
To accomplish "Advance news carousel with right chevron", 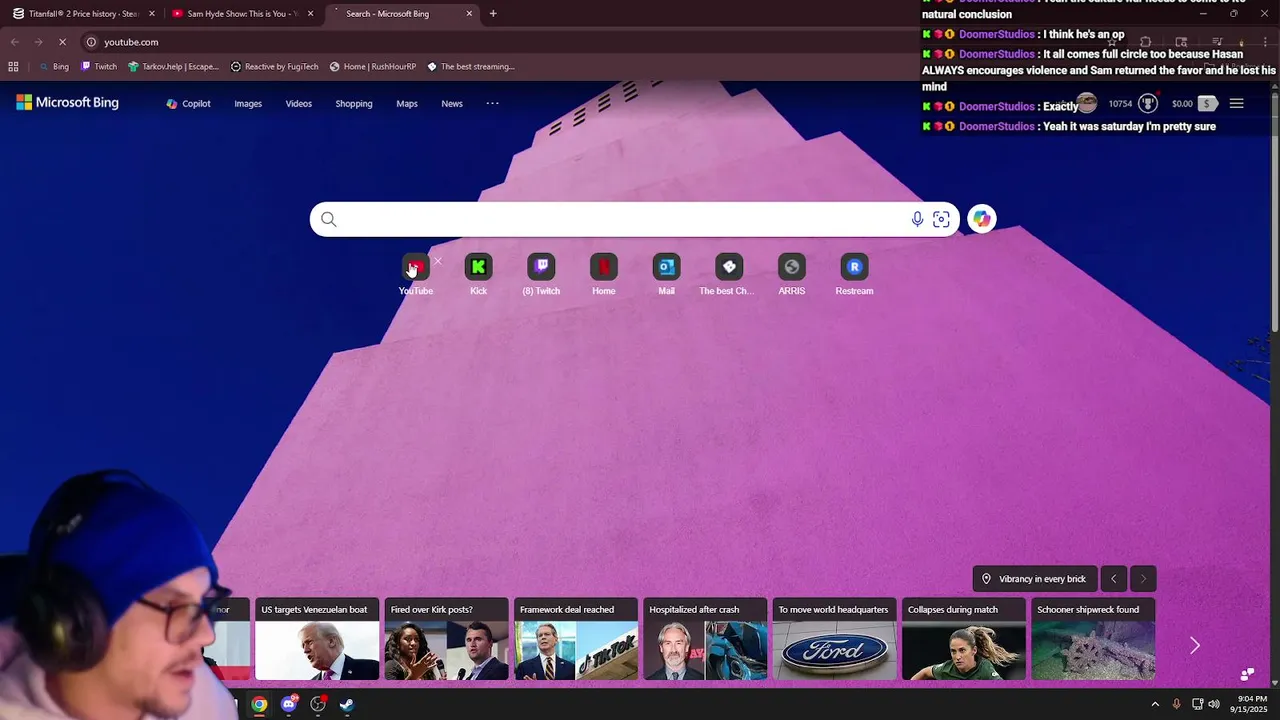I will (x=1194, y=645).
